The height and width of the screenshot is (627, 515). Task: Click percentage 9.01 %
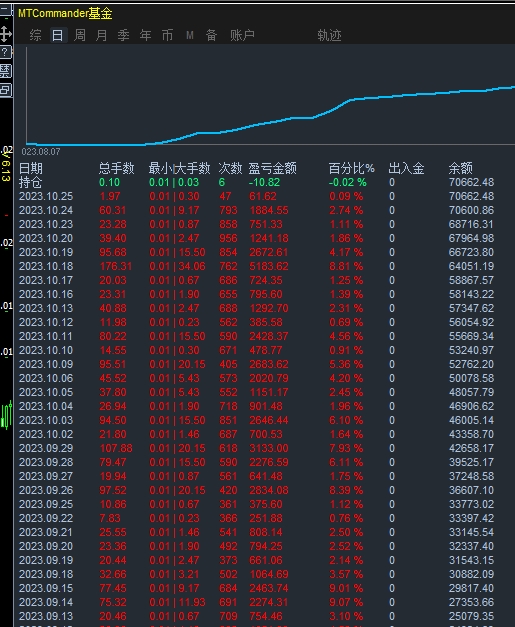[x=346, y=588]
